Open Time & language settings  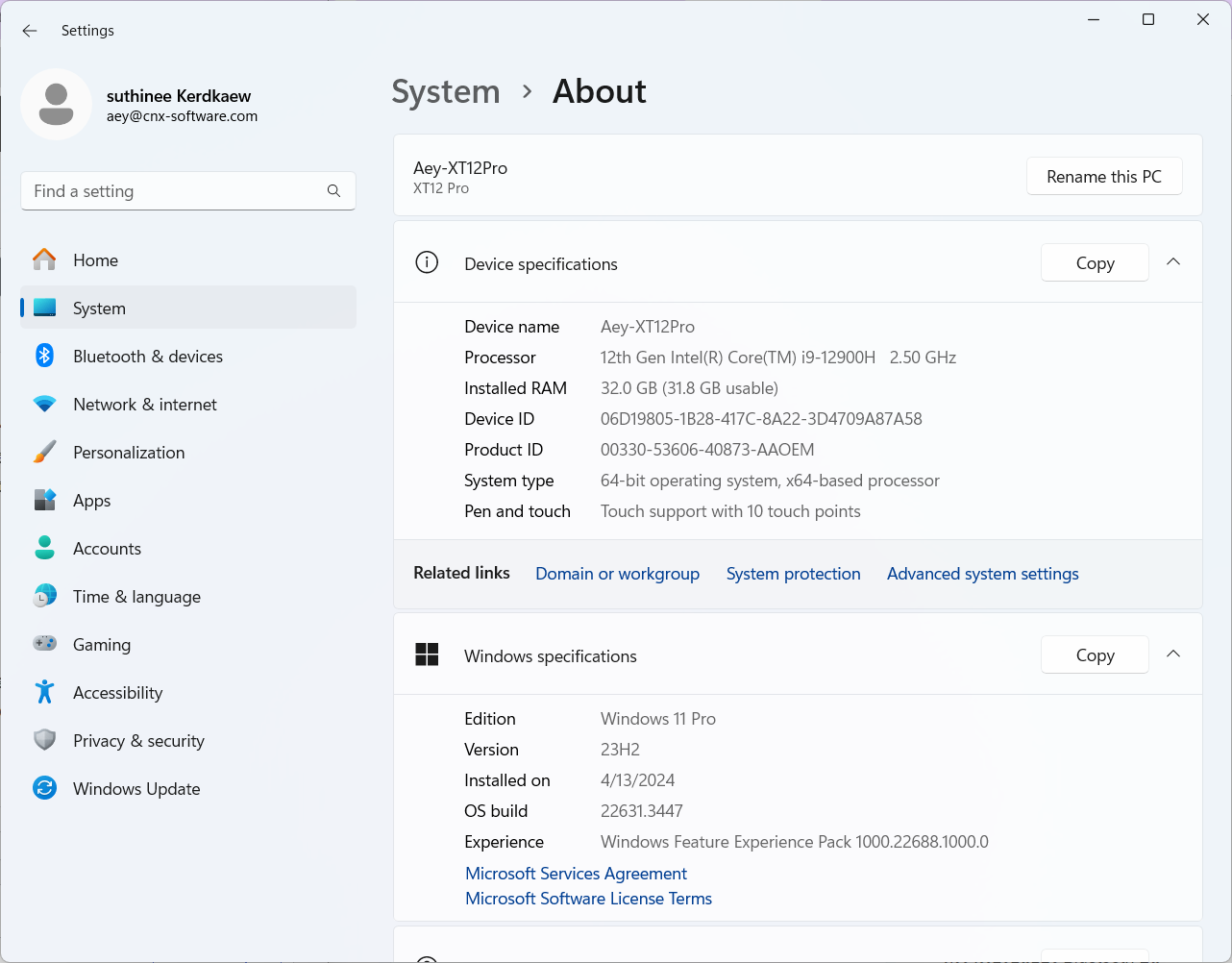(188, 596)
